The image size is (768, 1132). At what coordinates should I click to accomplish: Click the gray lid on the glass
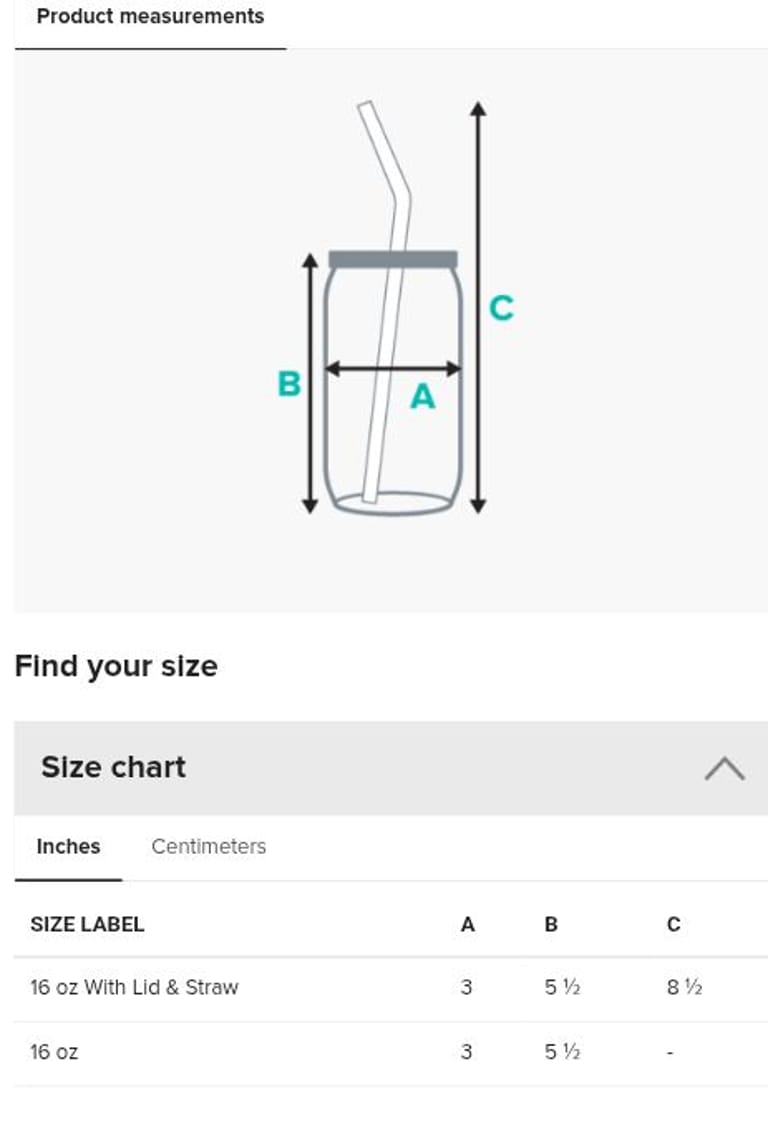tap(393, 260)
